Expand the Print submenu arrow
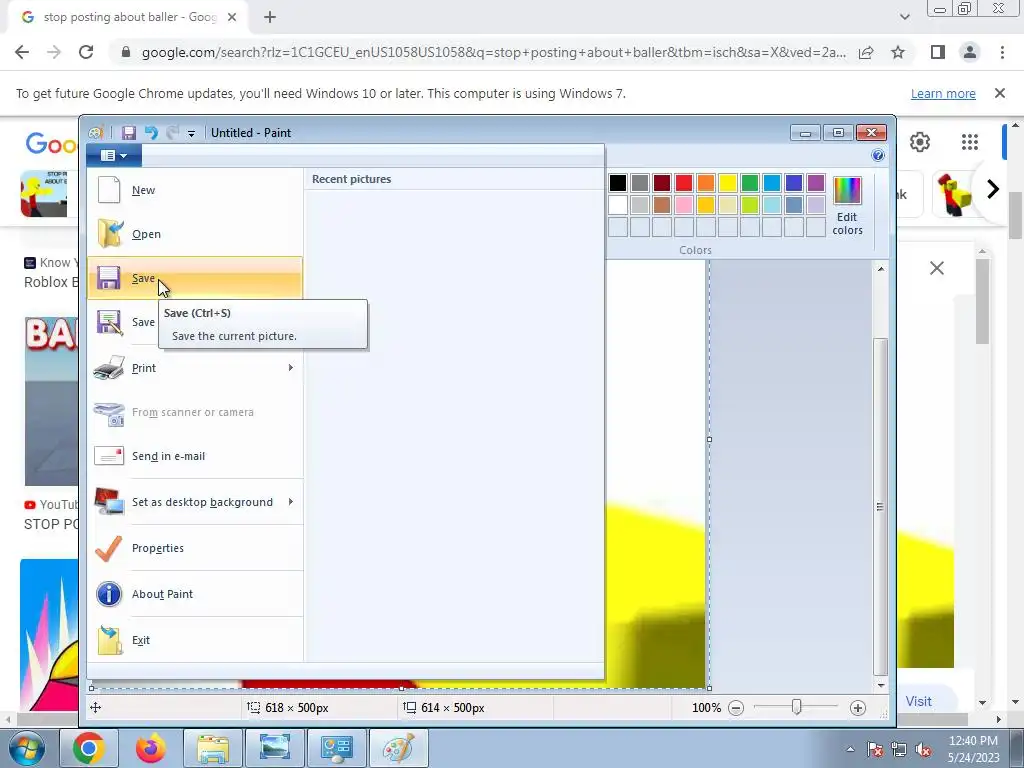This screenshot has width=1024, height=768. [291, 368]
